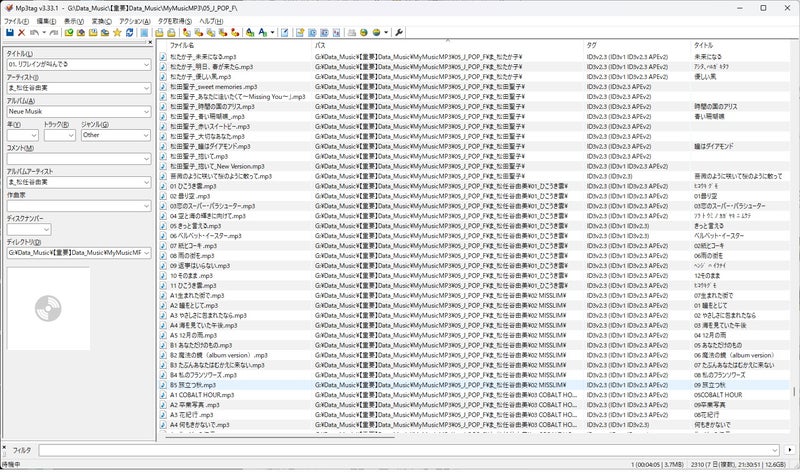Click the Undo arrow icon in toolbar

[x=34, y=33]
